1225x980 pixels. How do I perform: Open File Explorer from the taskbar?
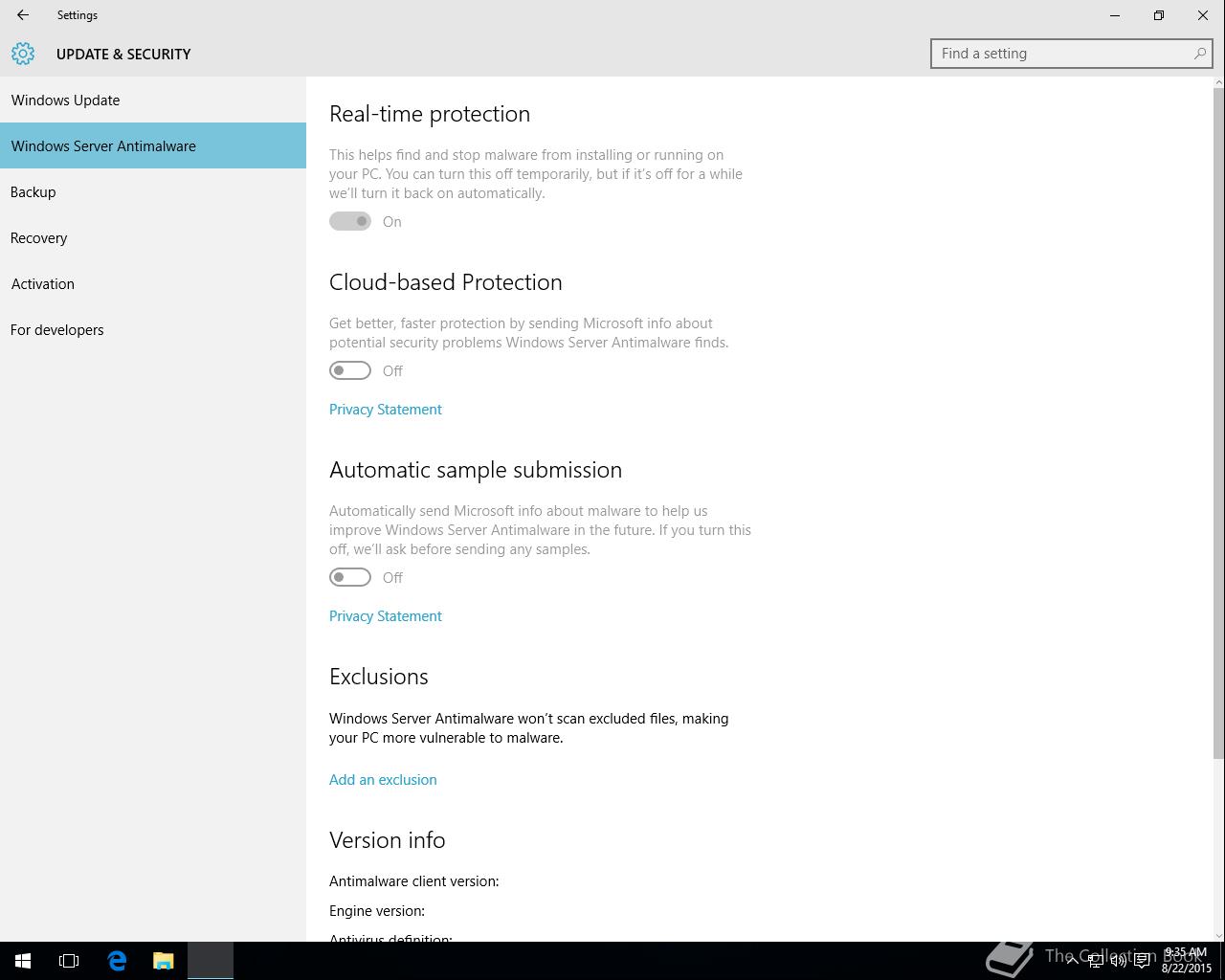coord(164,961)
